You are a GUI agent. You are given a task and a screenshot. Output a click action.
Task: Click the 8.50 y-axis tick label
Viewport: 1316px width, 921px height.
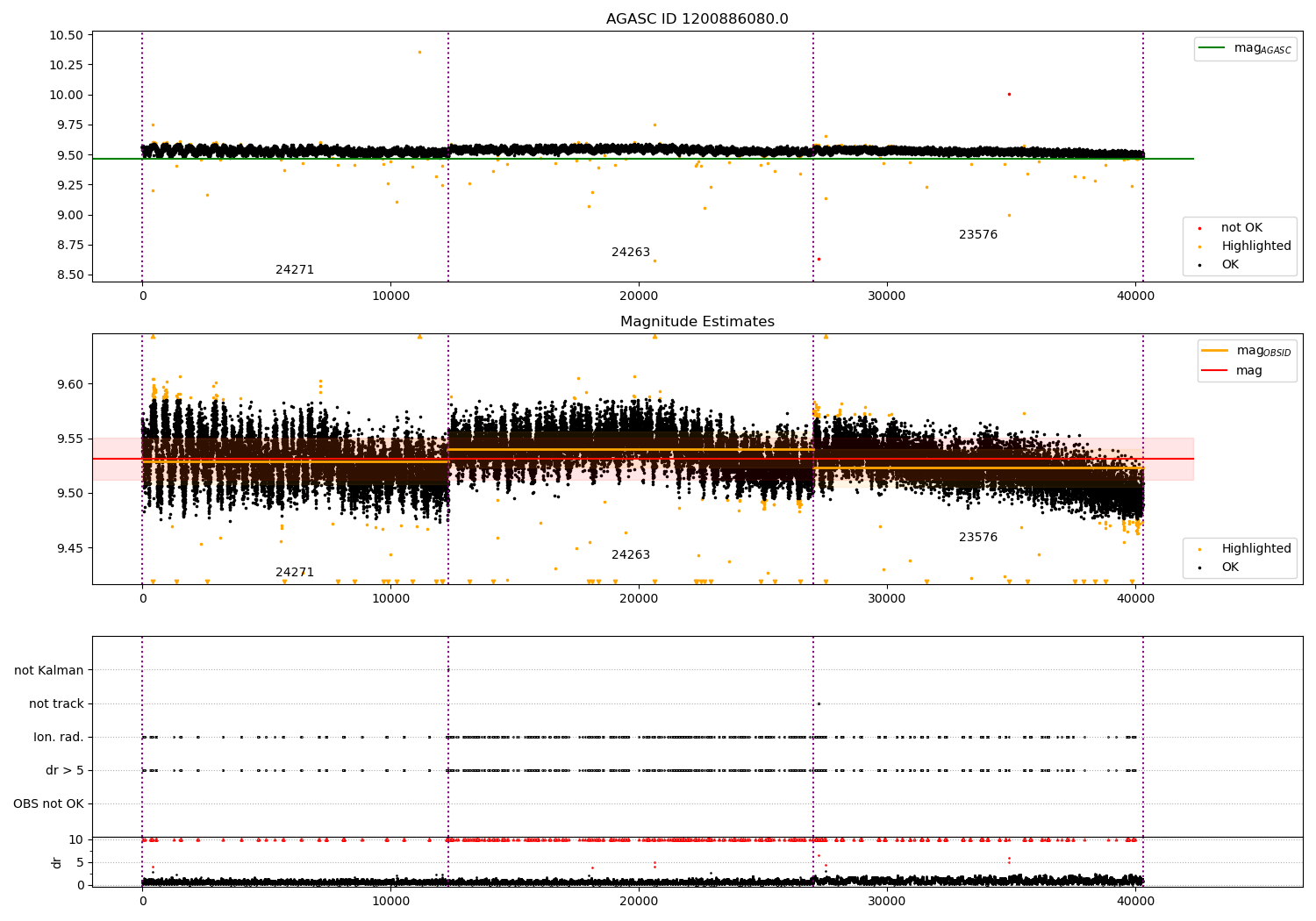(x=69, y=275)
